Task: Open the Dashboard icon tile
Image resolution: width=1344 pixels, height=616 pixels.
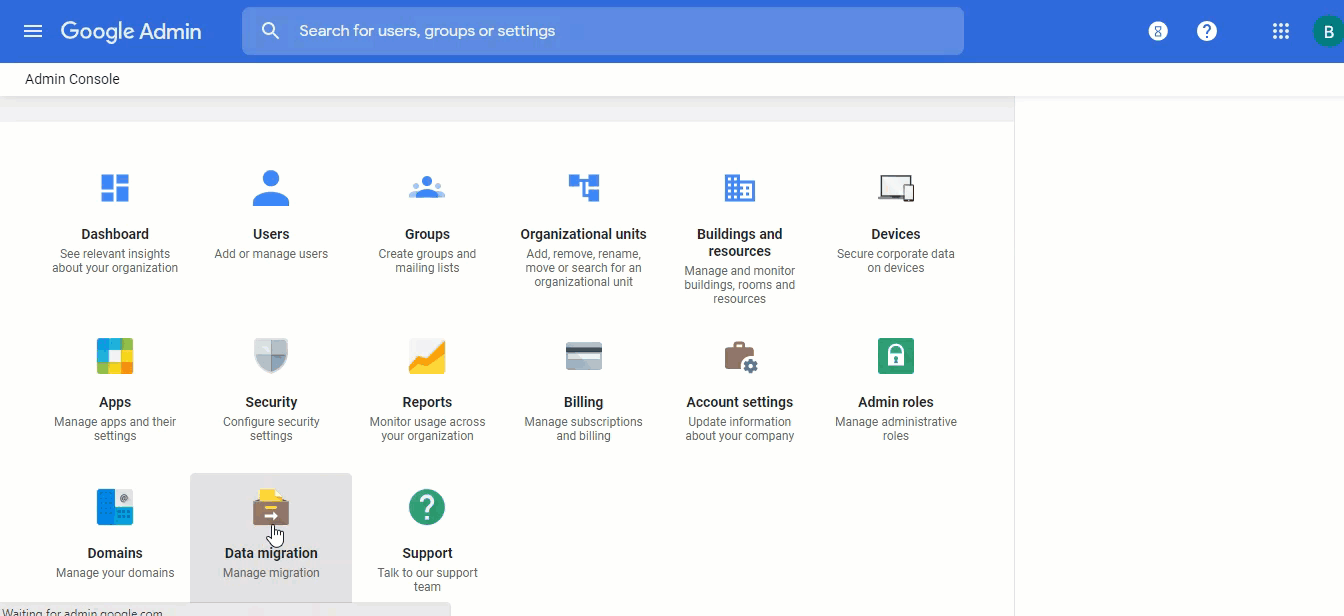Action: [x=115, y=188]
